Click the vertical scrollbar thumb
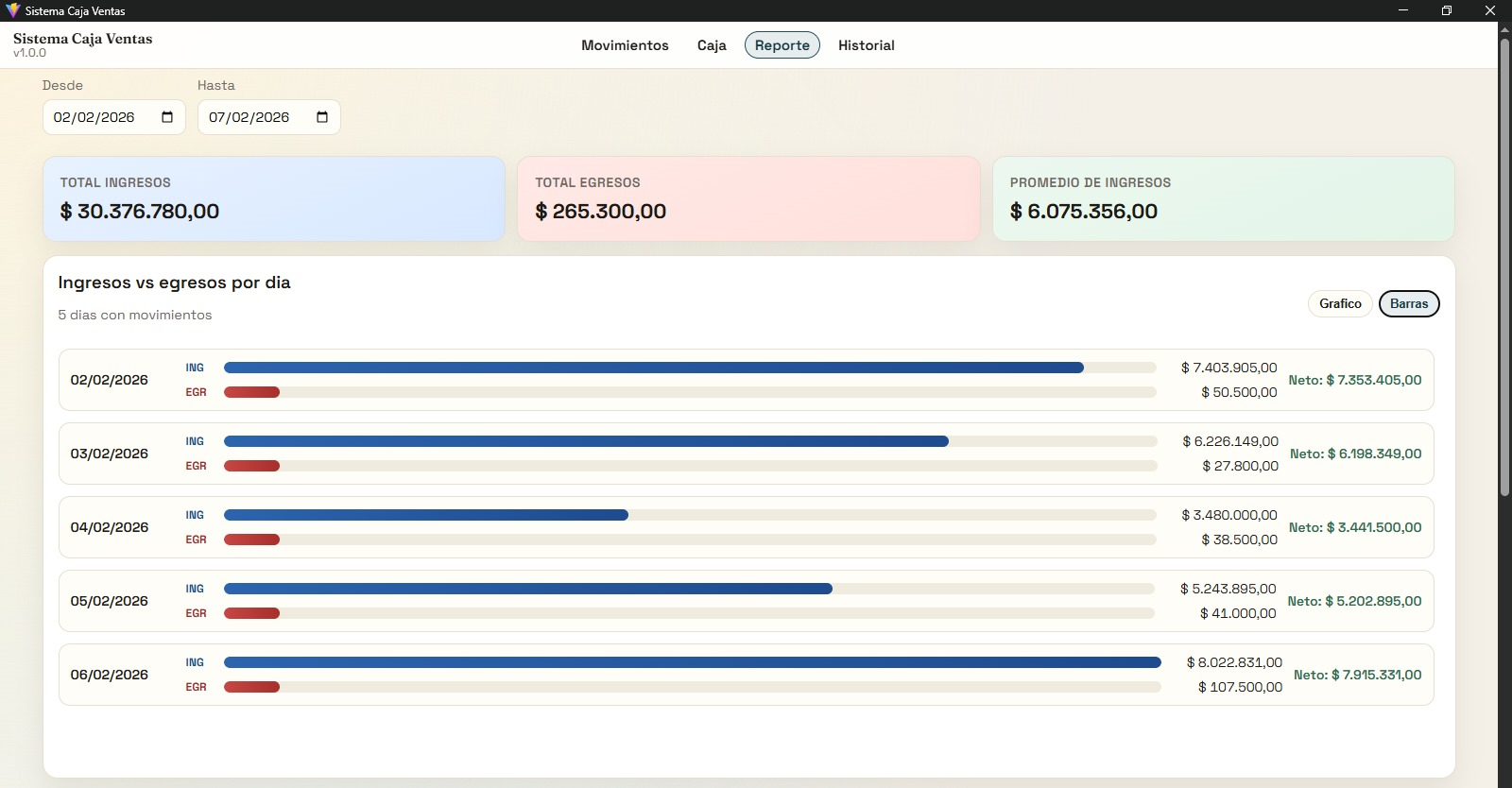 point(1504,265)
